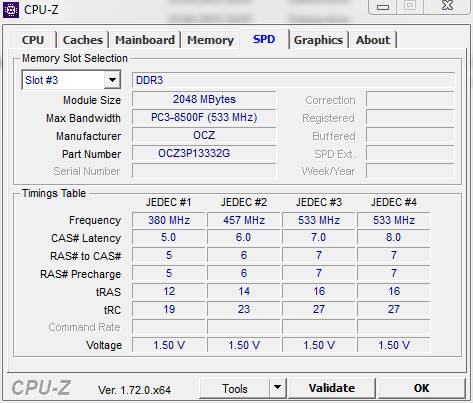
Task: Click the tRC value 19 cell
Action: point(169,309)
